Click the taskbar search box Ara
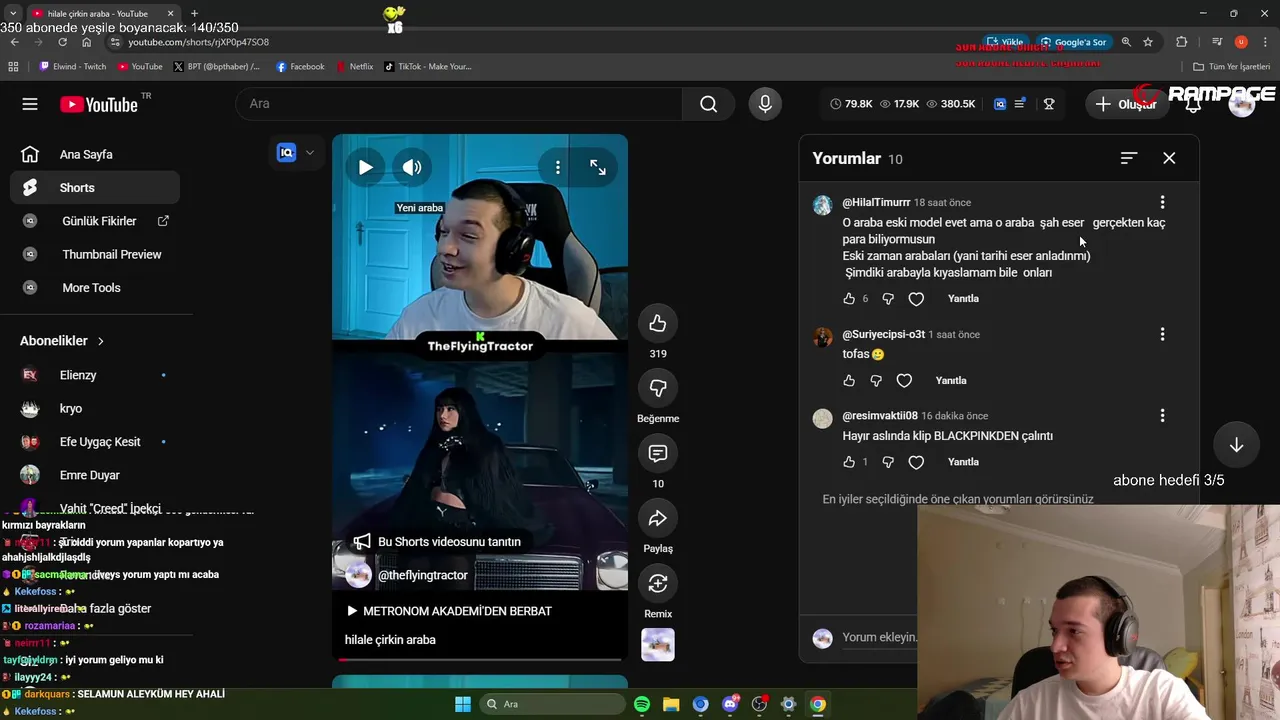 551,704
